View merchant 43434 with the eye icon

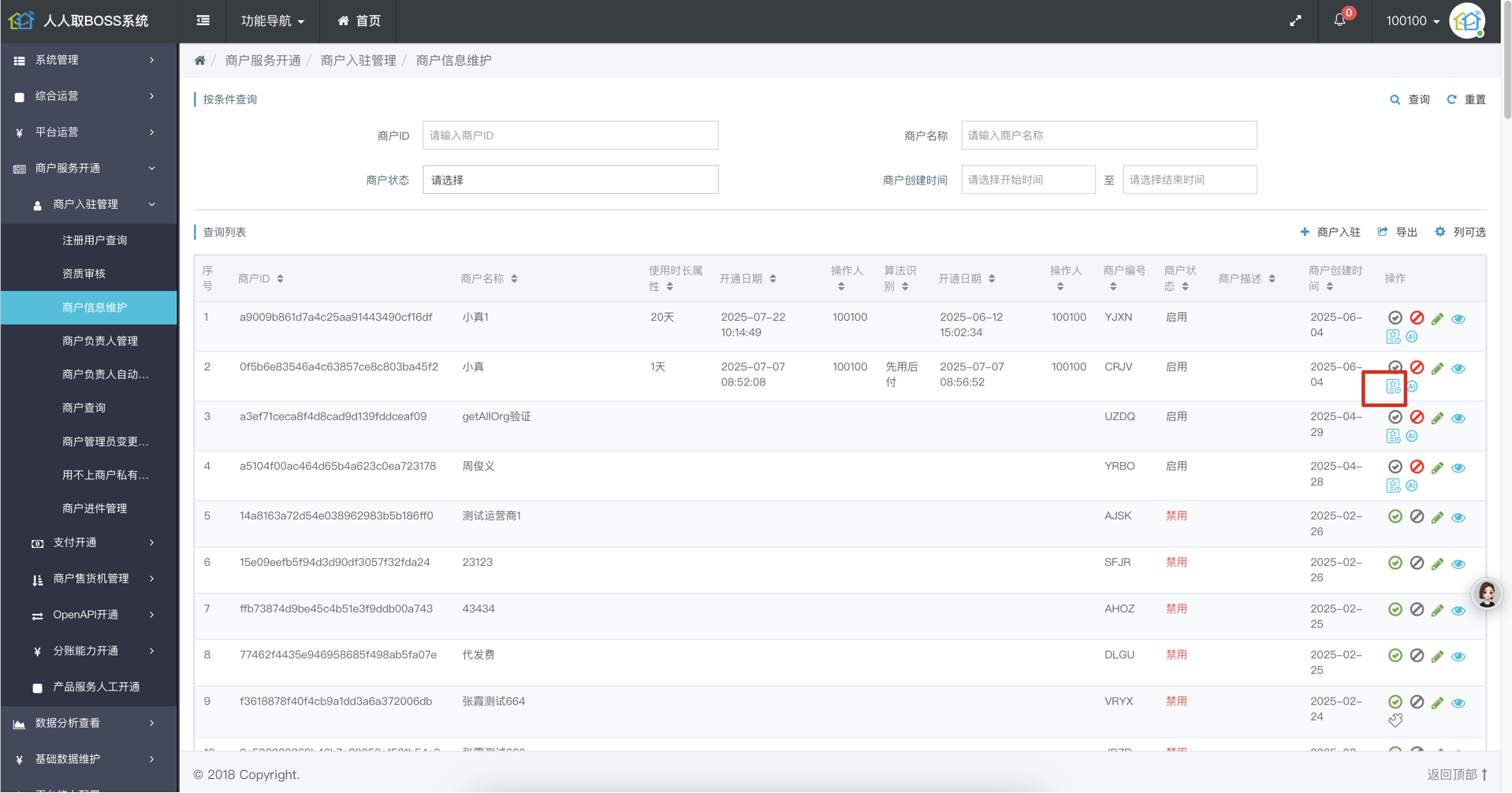(x=1458, y=611)
